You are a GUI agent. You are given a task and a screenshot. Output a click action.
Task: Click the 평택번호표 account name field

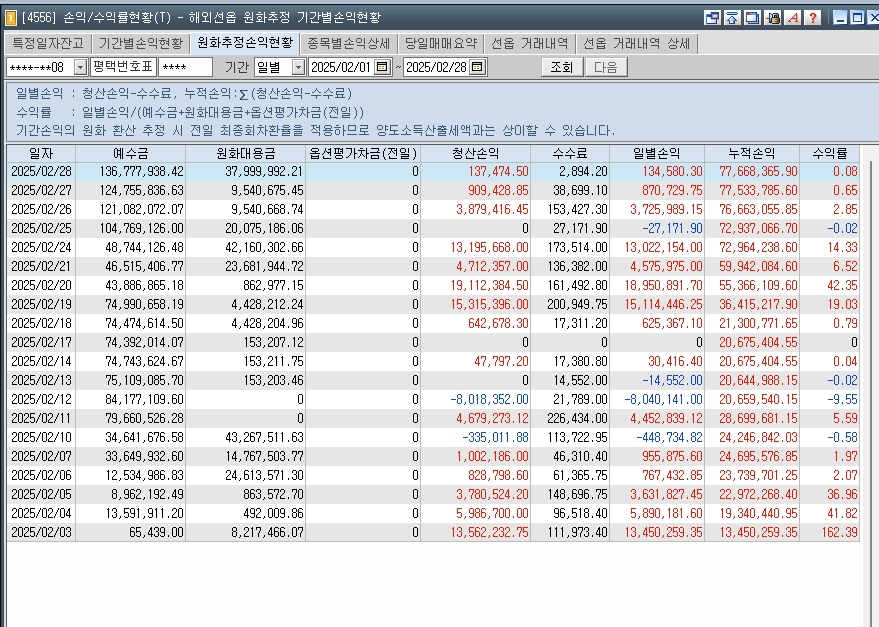123,67
